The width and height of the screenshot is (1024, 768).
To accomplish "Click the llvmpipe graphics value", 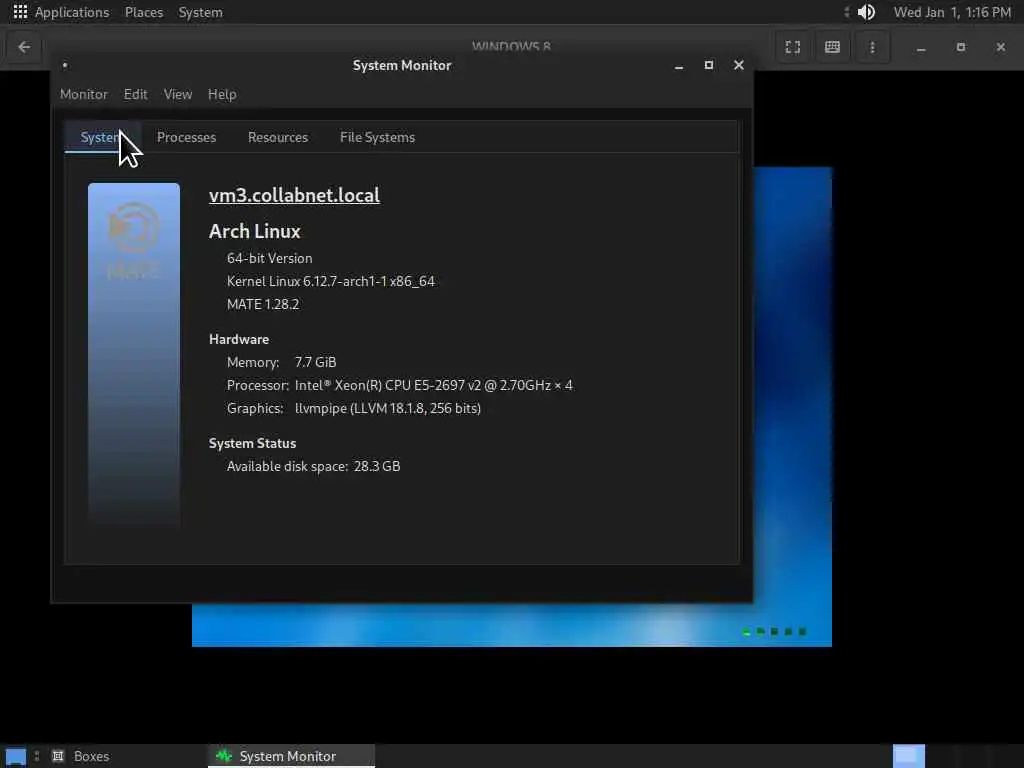I will (388, 408).
